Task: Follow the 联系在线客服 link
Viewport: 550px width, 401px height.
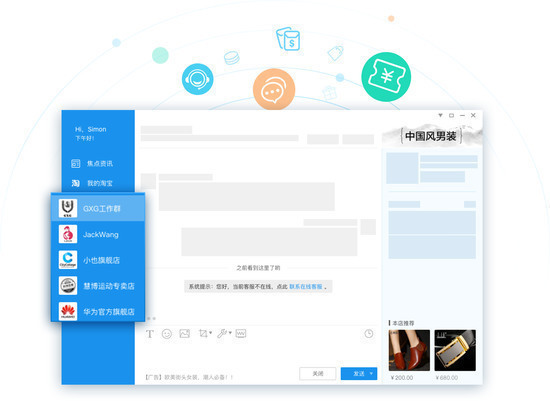Action: pyautogui.click(x=306, y=287)
